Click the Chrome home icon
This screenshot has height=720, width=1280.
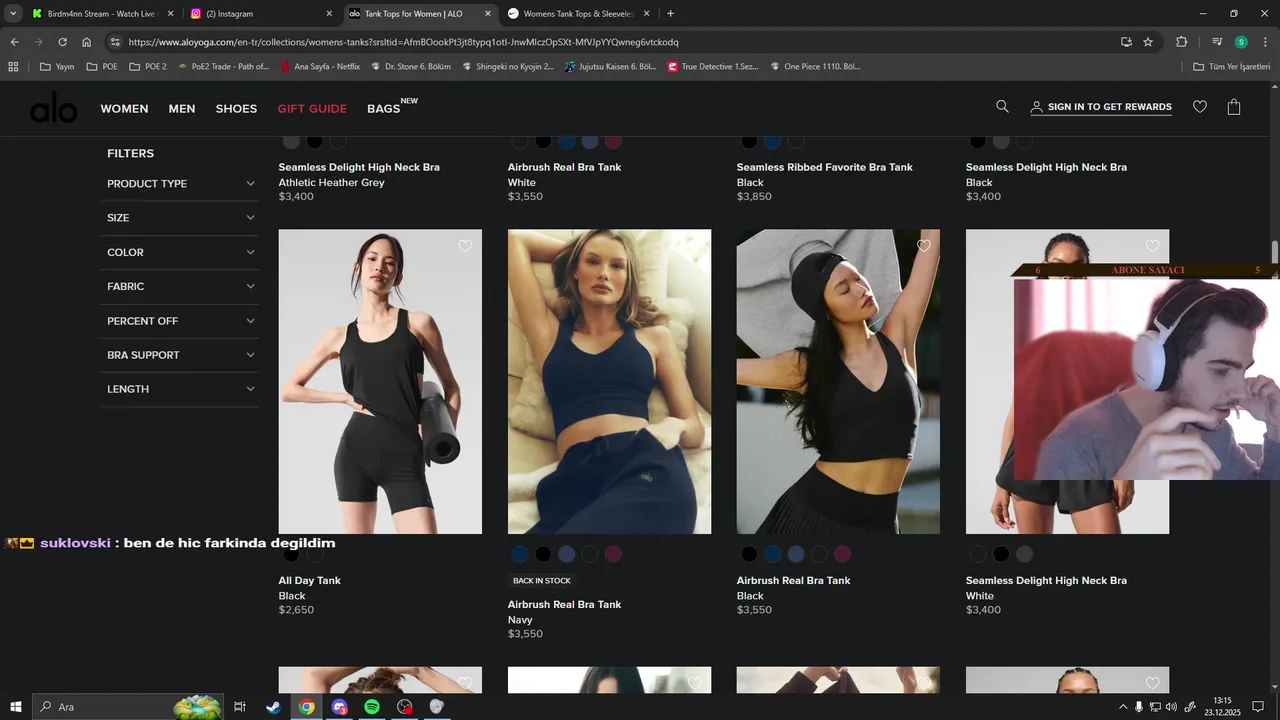tap(86, 42)
